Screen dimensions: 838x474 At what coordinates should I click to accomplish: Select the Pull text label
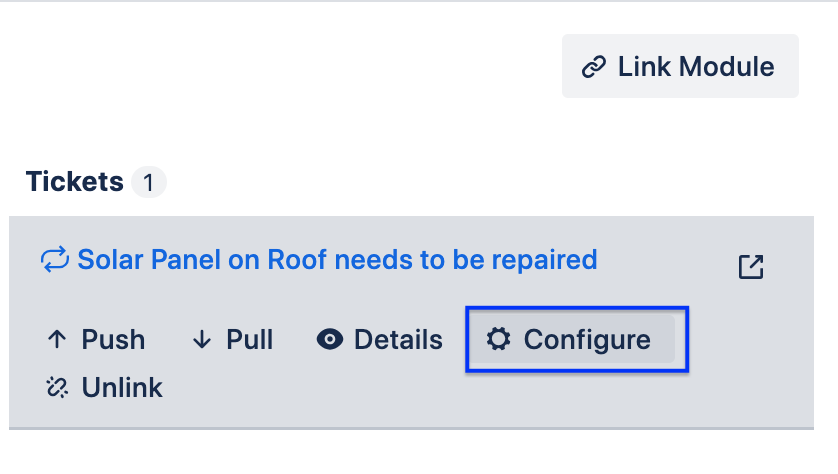click(250, 340)
